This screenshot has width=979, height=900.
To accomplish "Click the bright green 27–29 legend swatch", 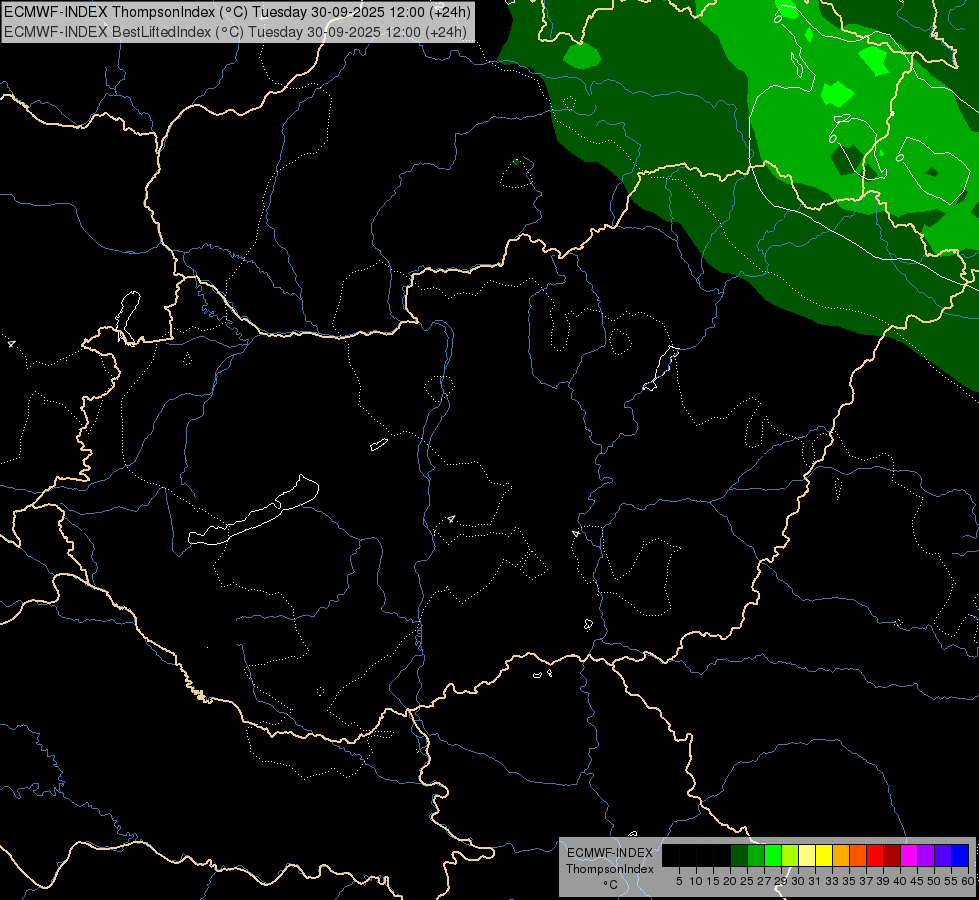I will 773,855.
